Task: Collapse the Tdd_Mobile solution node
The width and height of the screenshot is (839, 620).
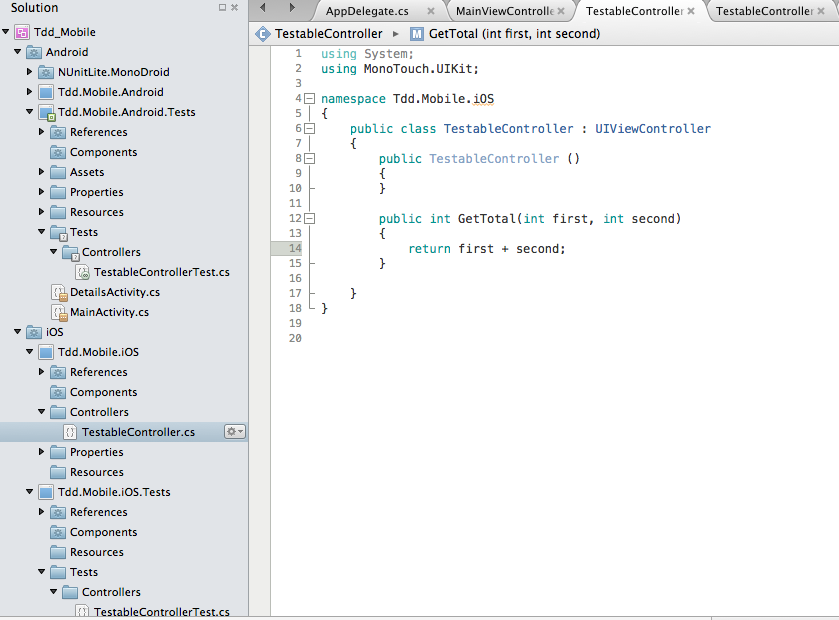Action: [6, 32]
